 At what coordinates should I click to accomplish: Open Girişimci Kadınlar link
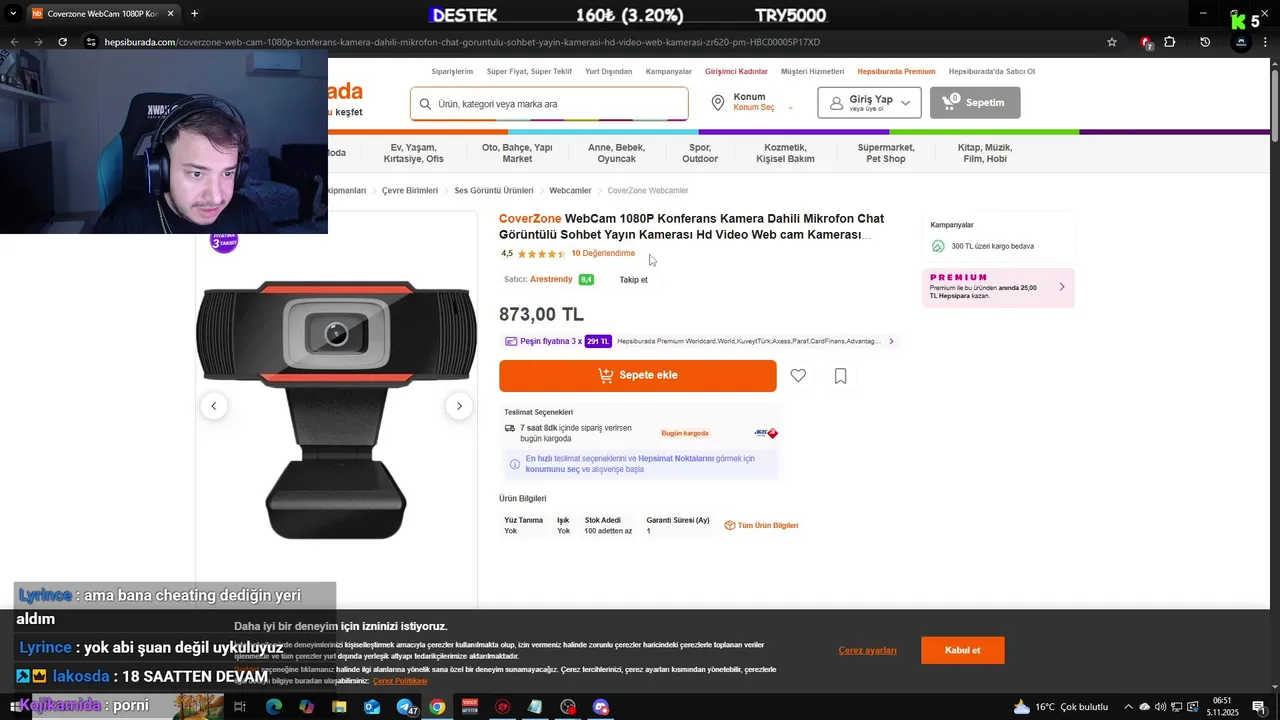(x=736, y=72)
